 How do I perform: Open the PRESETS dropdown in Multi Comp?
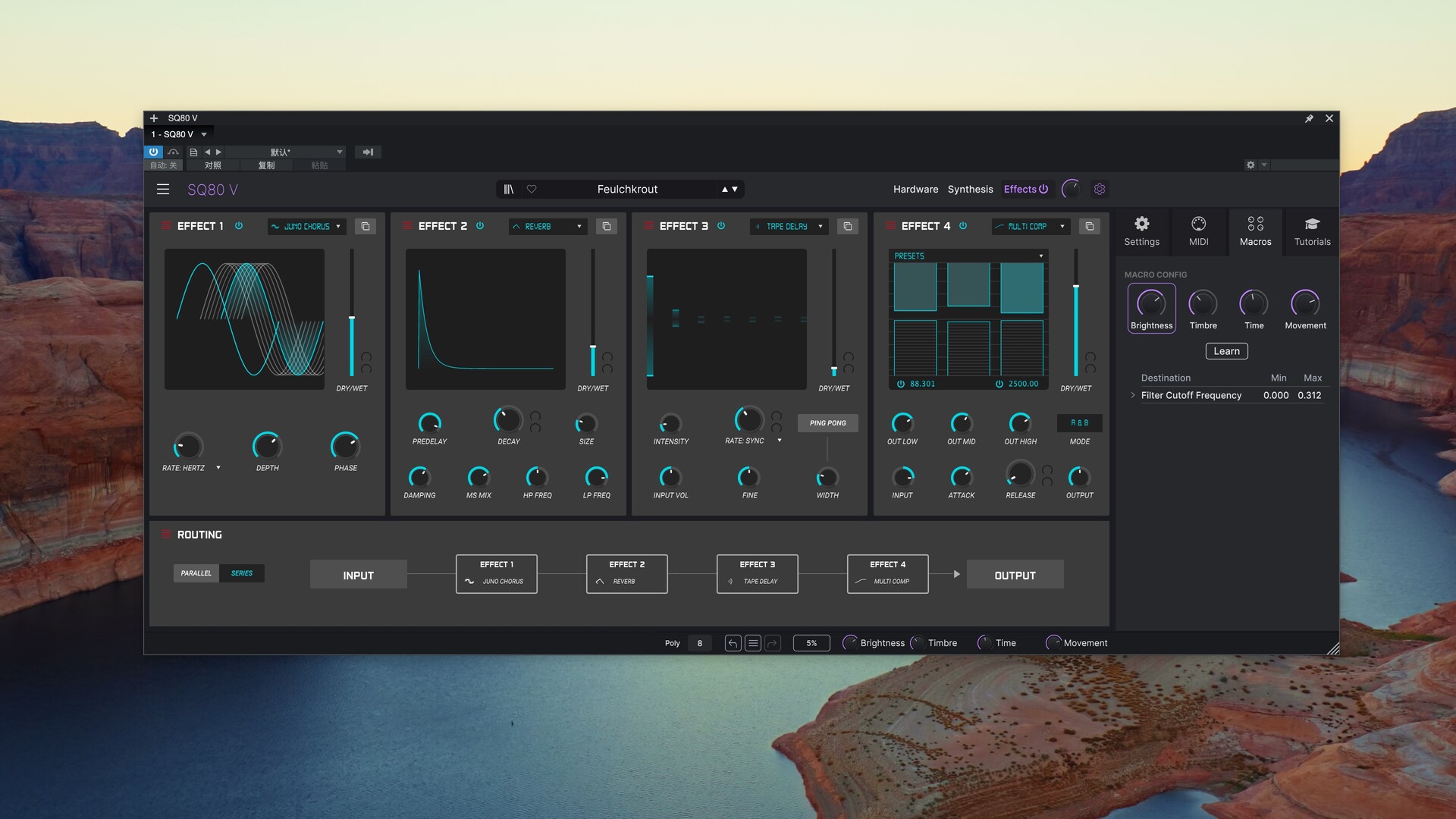tap(968, 256)
